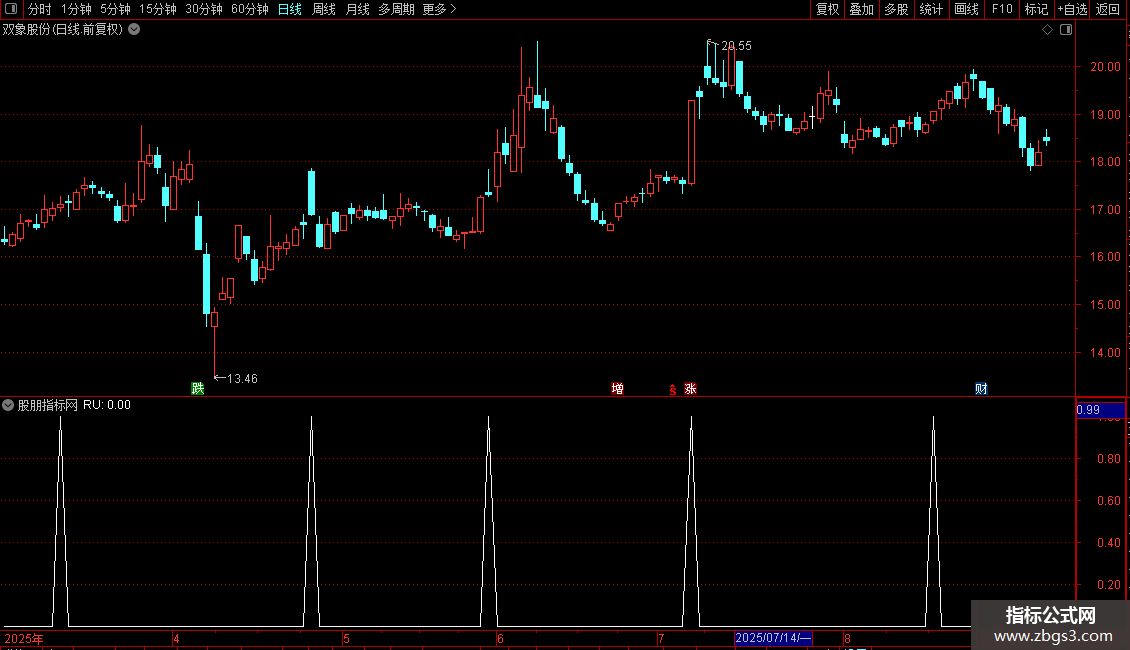Select the 5分钟 period
This screenshot has height=650, width=1130.
(x=115, y=9)
